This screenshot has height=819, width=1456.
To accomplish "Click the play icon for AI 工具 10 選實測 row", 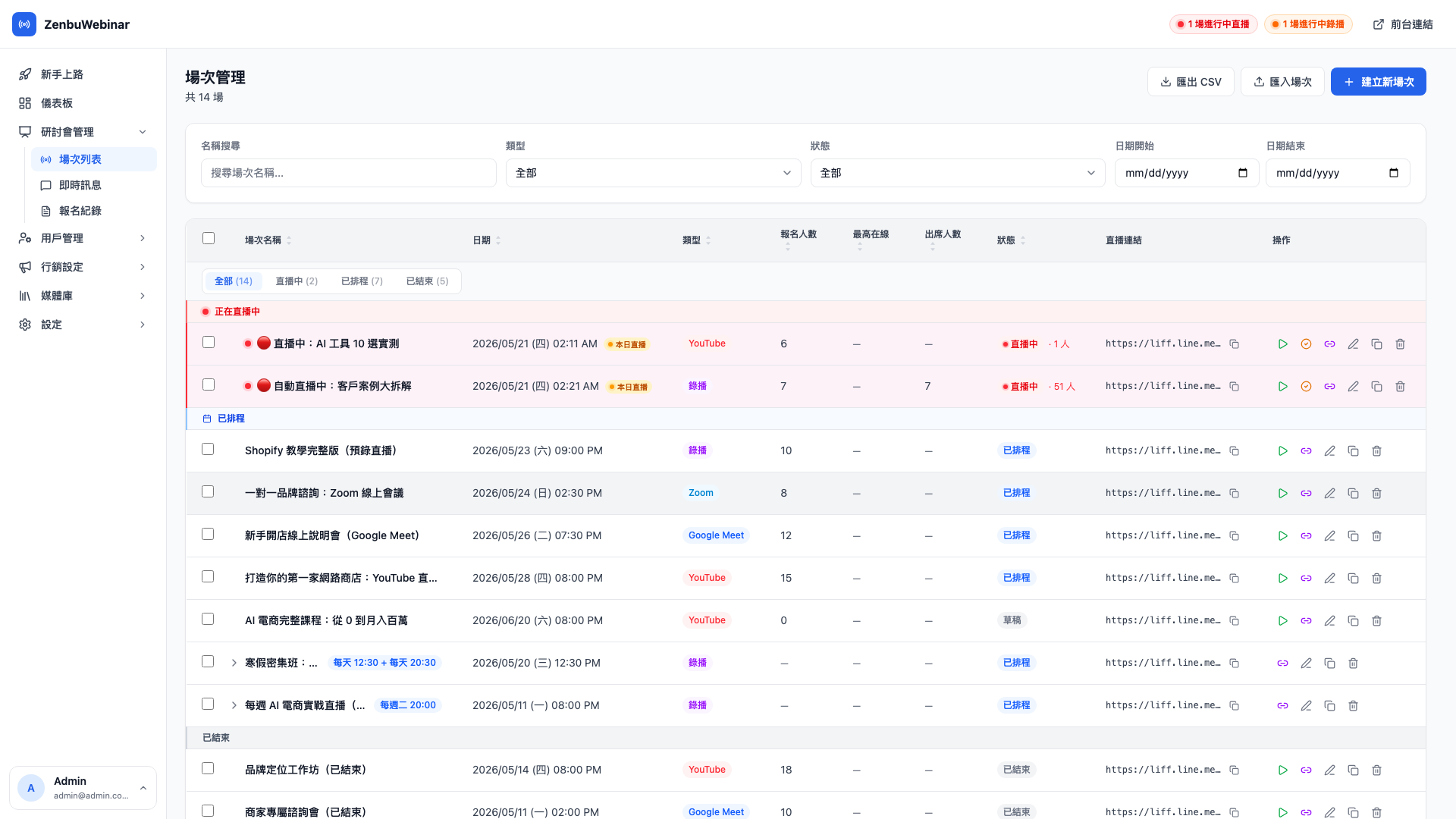I will pyautogui.click(x=1282, y=344).
